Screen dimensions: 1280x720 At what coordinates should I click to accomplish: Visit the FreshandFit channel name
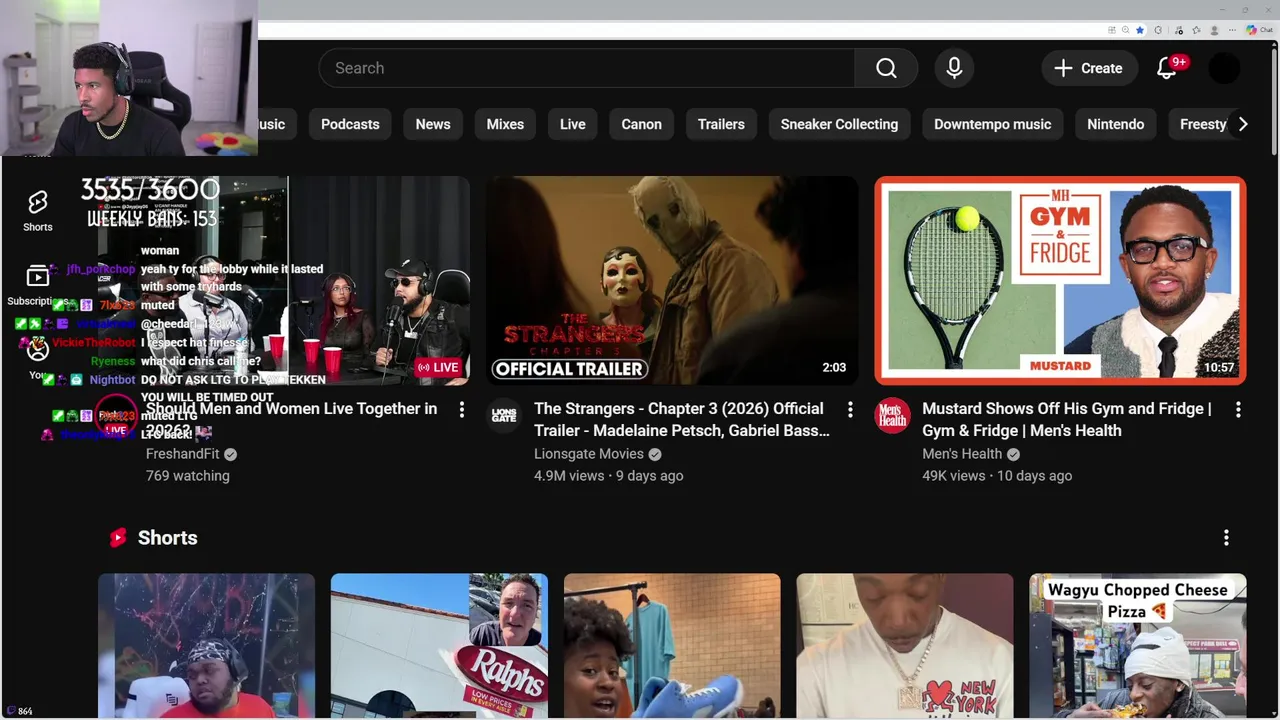(182, 454)
